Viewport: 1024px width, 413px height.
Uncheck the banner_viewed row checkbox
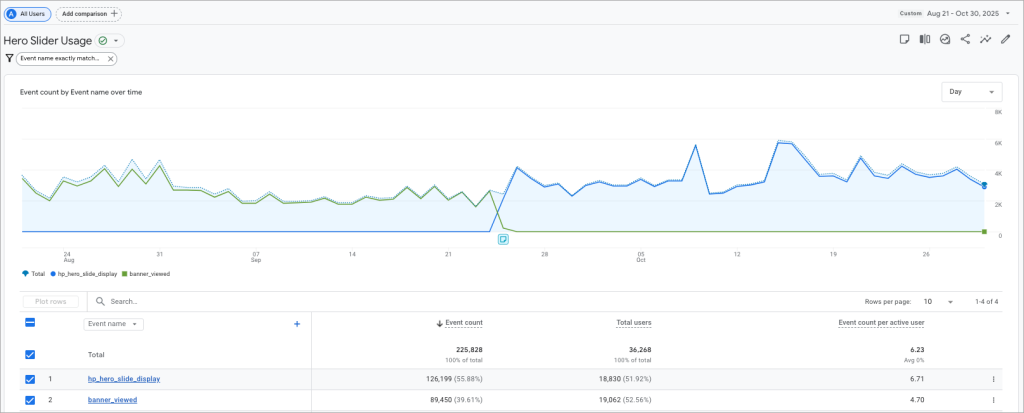click(30, 400)
